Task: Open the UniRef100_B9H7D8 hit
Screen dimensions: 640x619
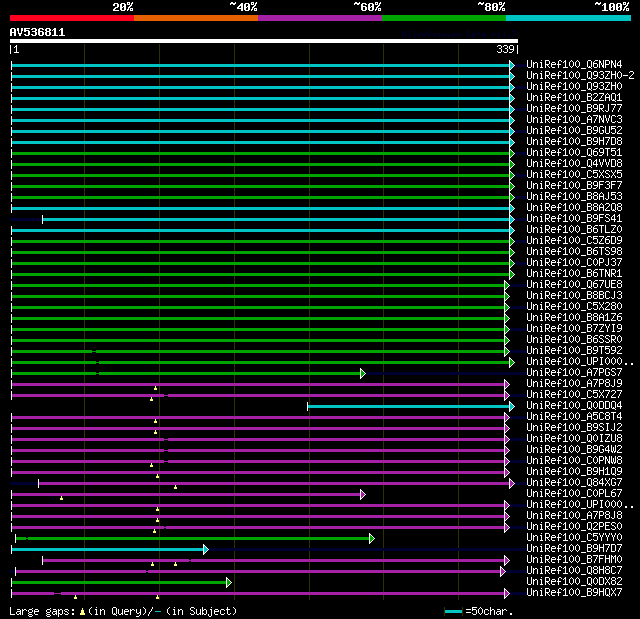Action: (x=574, y=142)
